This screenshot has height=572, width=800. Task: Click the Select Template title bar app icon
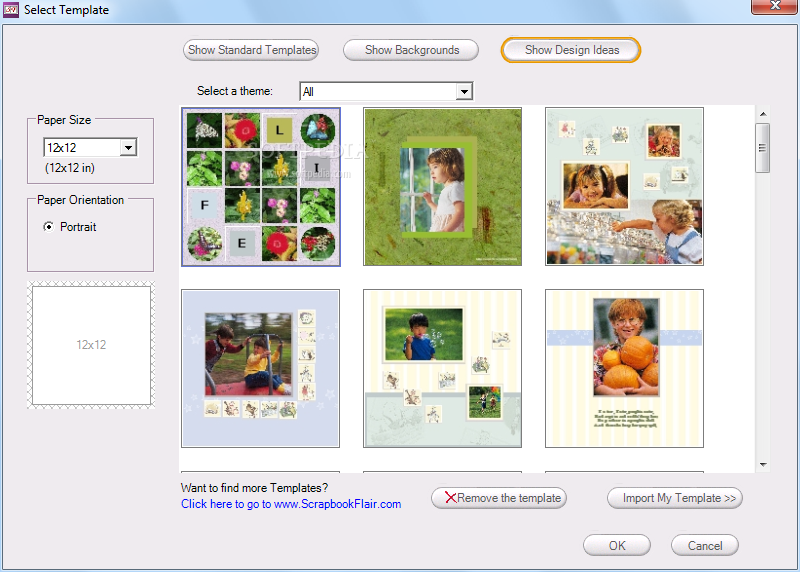coord(11,10)
